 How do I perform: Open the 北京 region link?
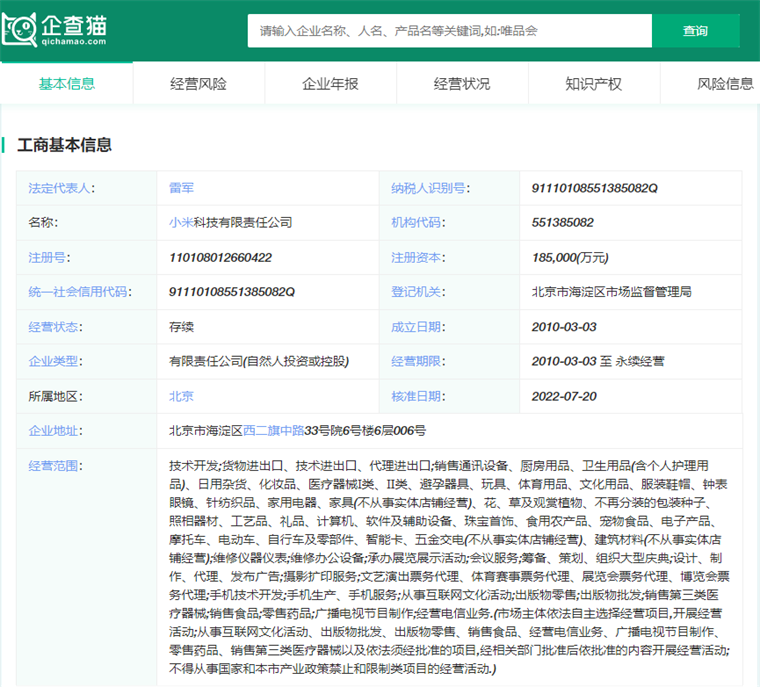coord(181,396)
